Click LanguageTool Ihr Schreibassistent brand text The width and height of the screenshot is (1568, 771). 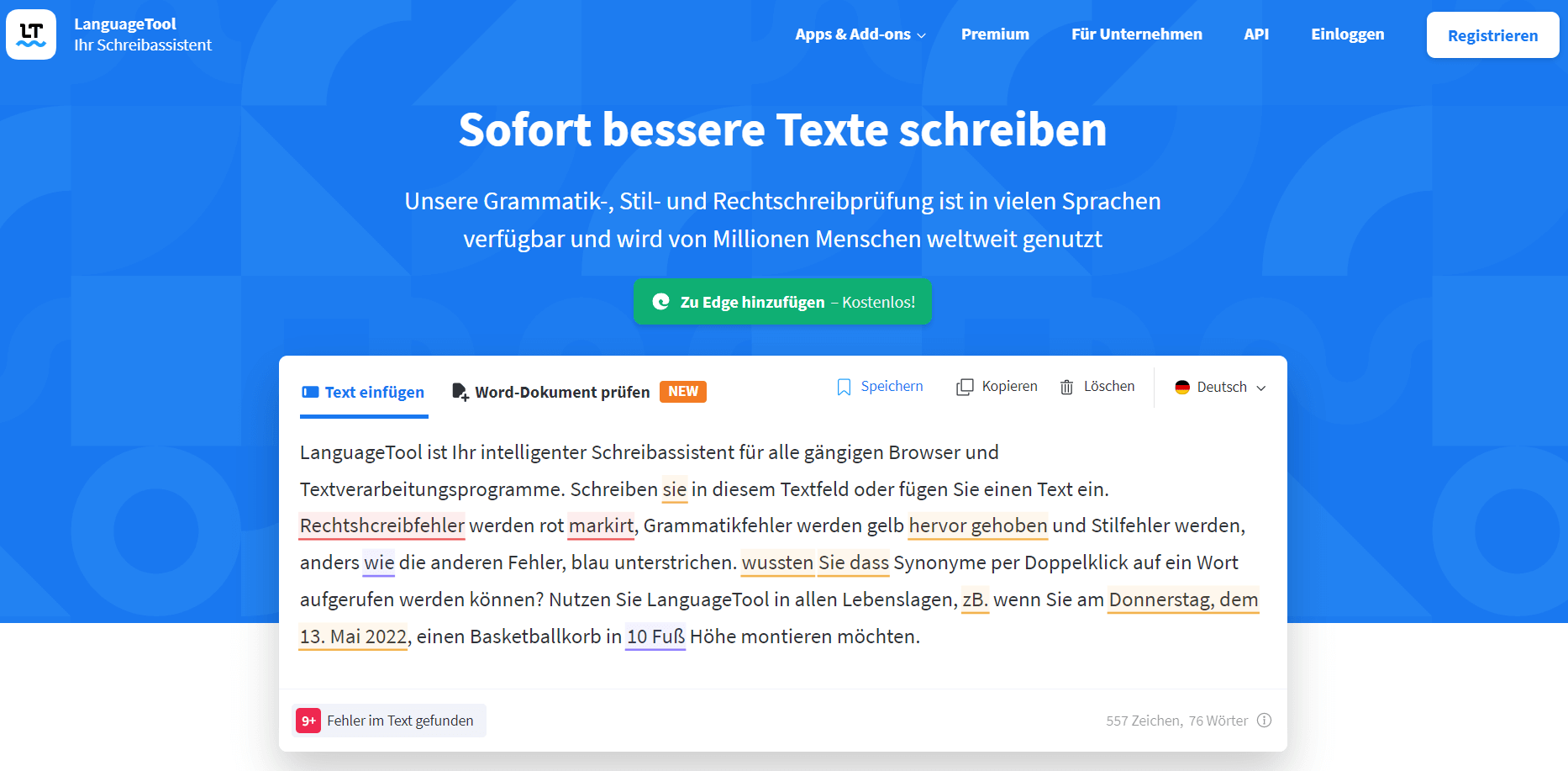click(143, 34)
